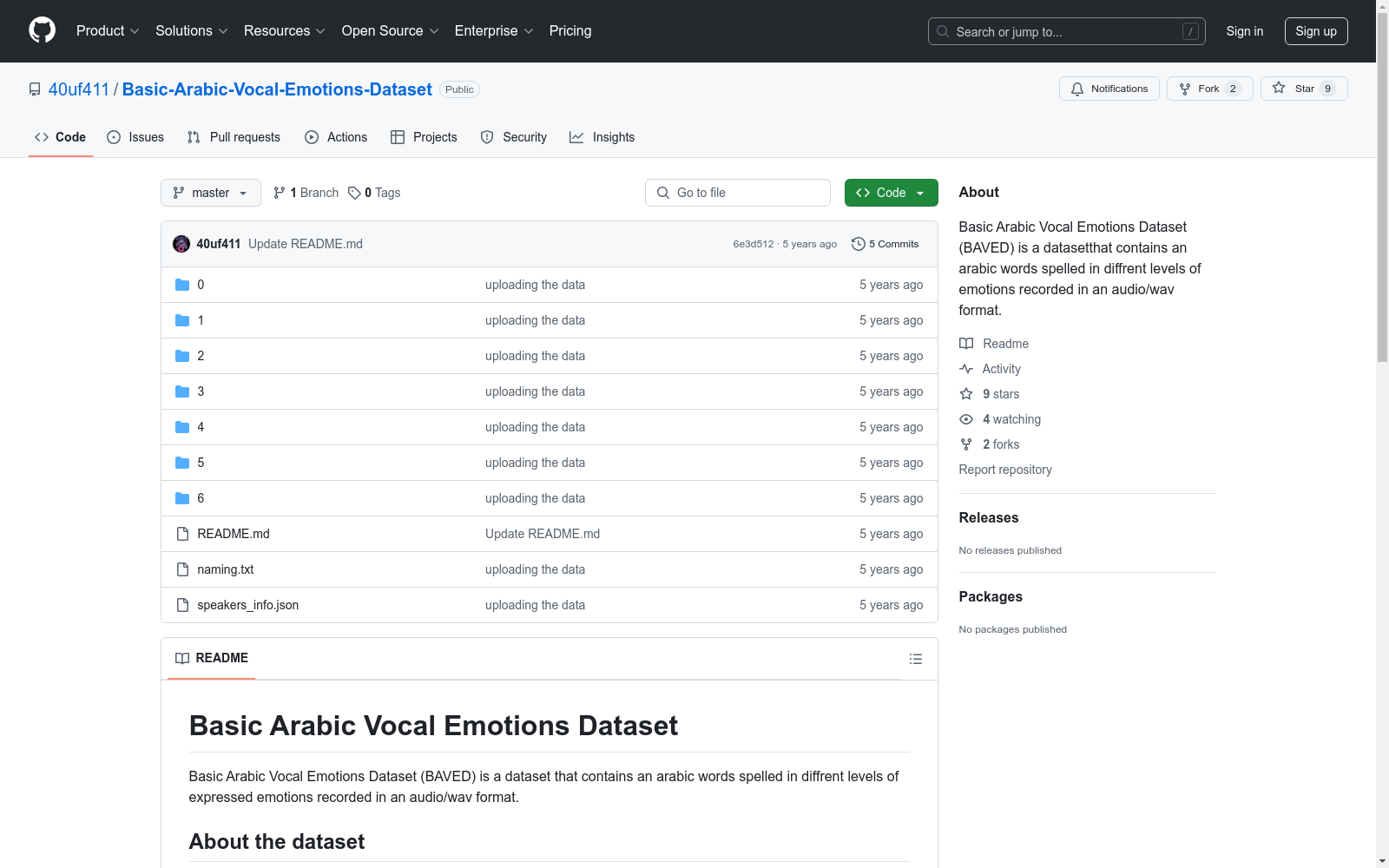
Task: Switch to the Pull requests tab
Action: click(234, 137)
